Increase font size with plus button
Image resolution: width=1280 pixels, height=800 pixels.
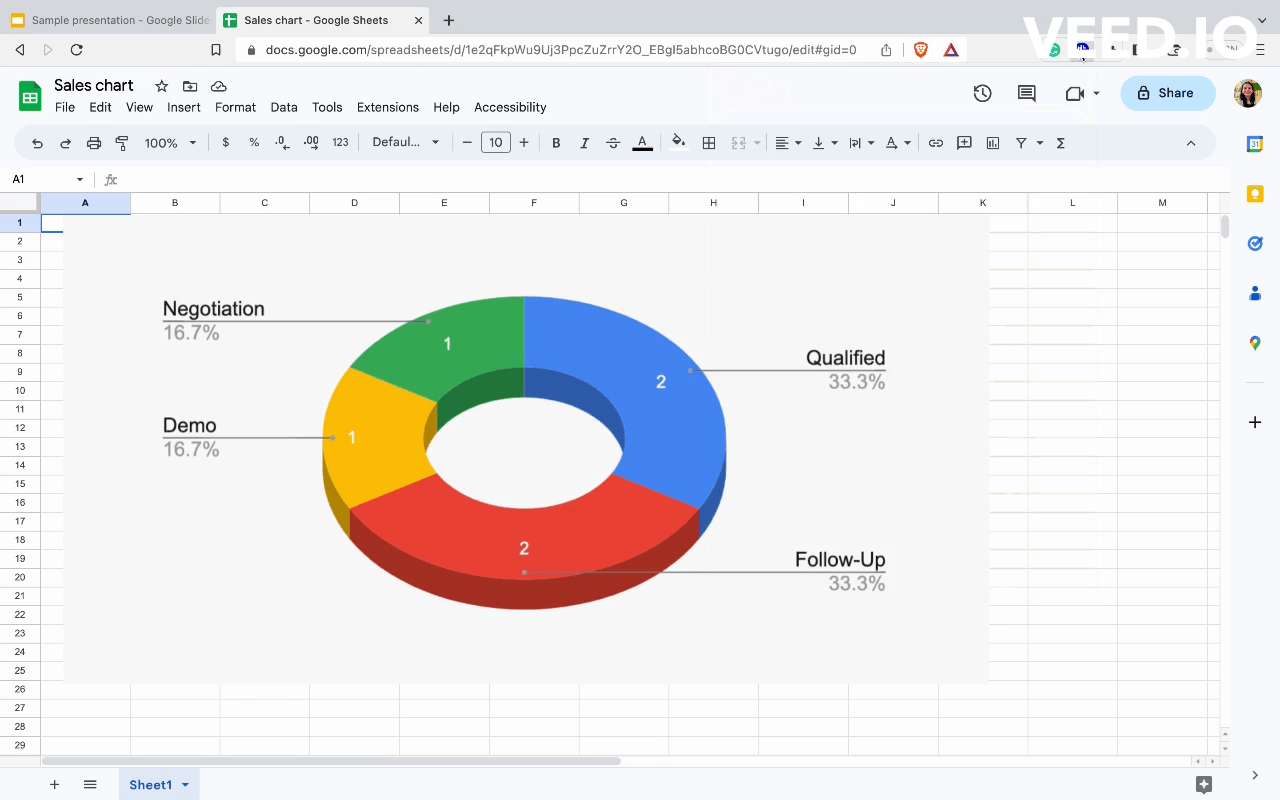pyautogui.click(x=524, y=143)
